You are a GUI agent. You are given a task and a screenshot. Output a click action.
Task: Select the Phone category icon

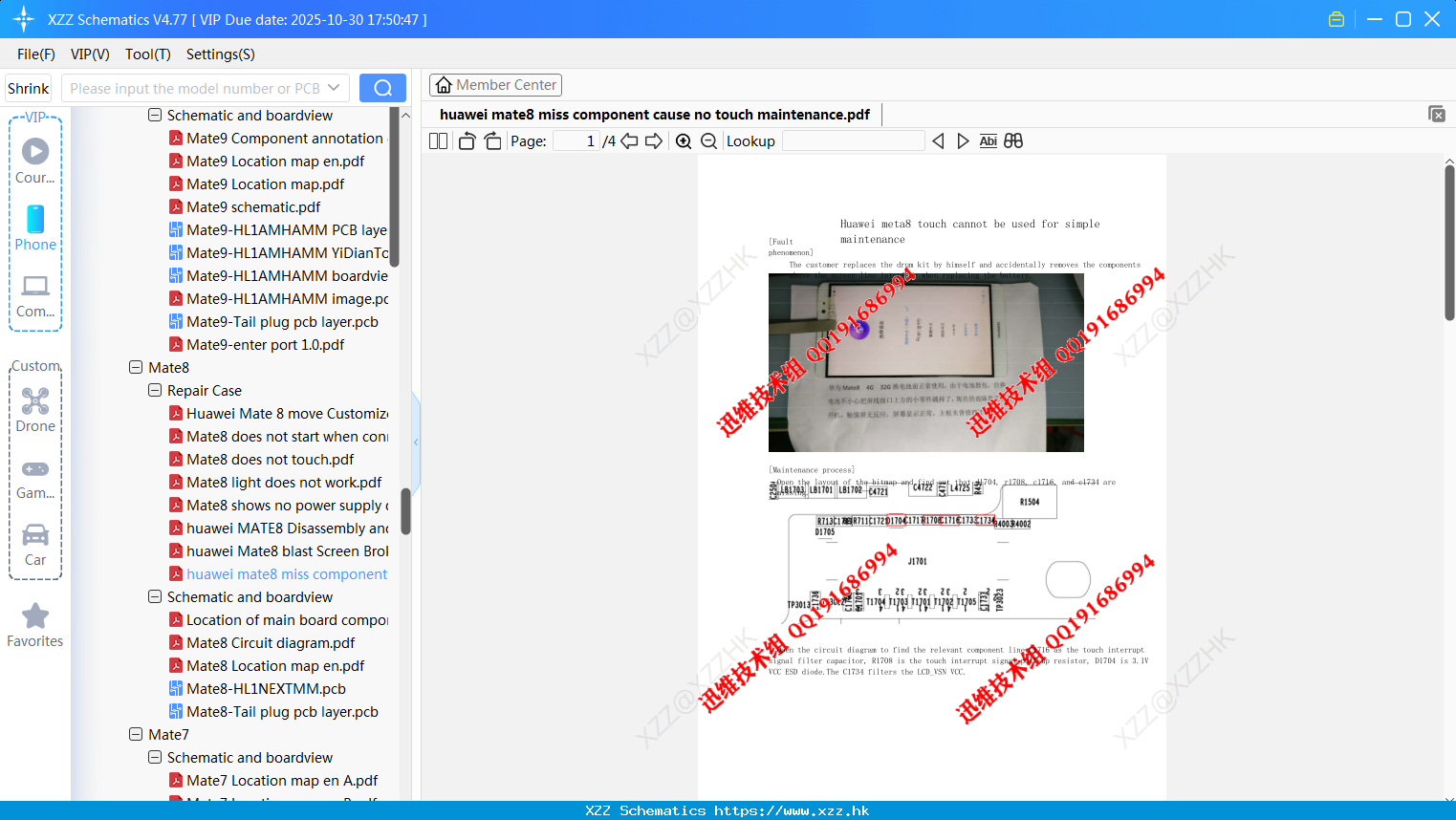click(35, 227)
